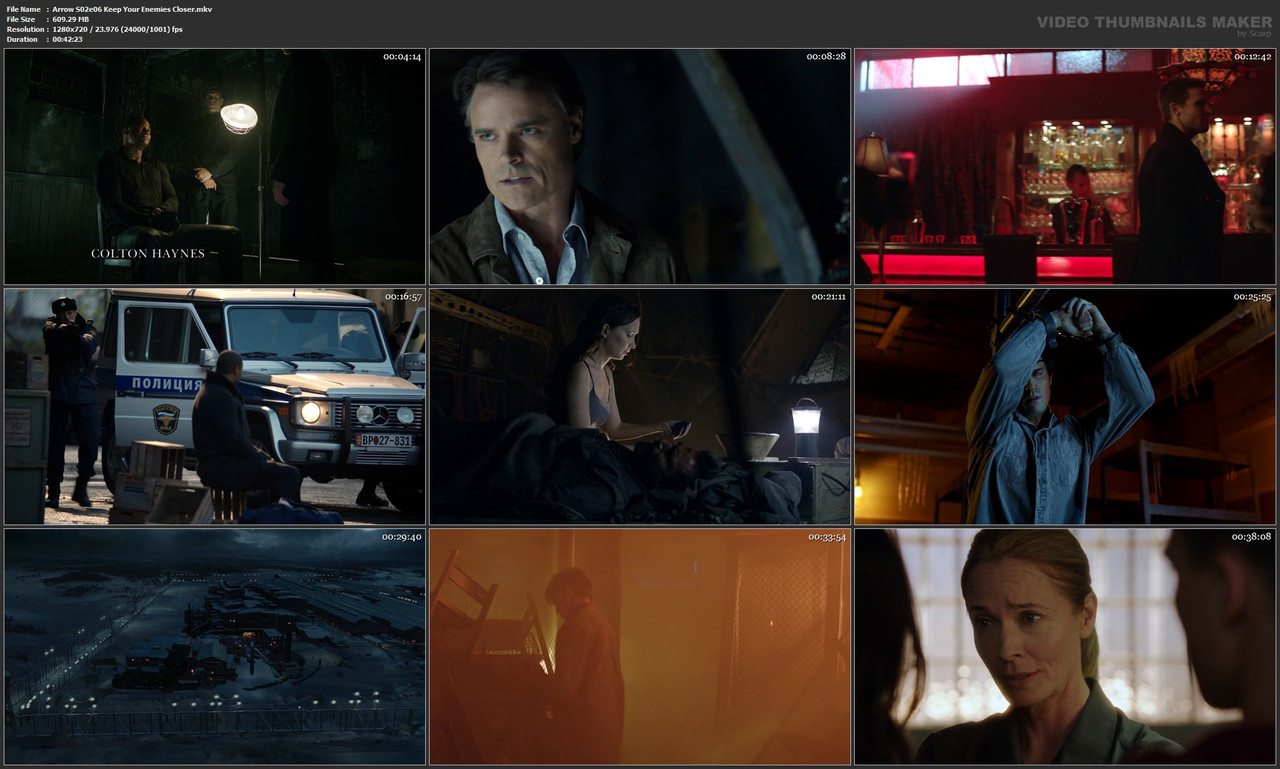Select the aerial compound thumbnail at 00:29:40
The image size is (1280, 769).
click(x=215, y=646)
